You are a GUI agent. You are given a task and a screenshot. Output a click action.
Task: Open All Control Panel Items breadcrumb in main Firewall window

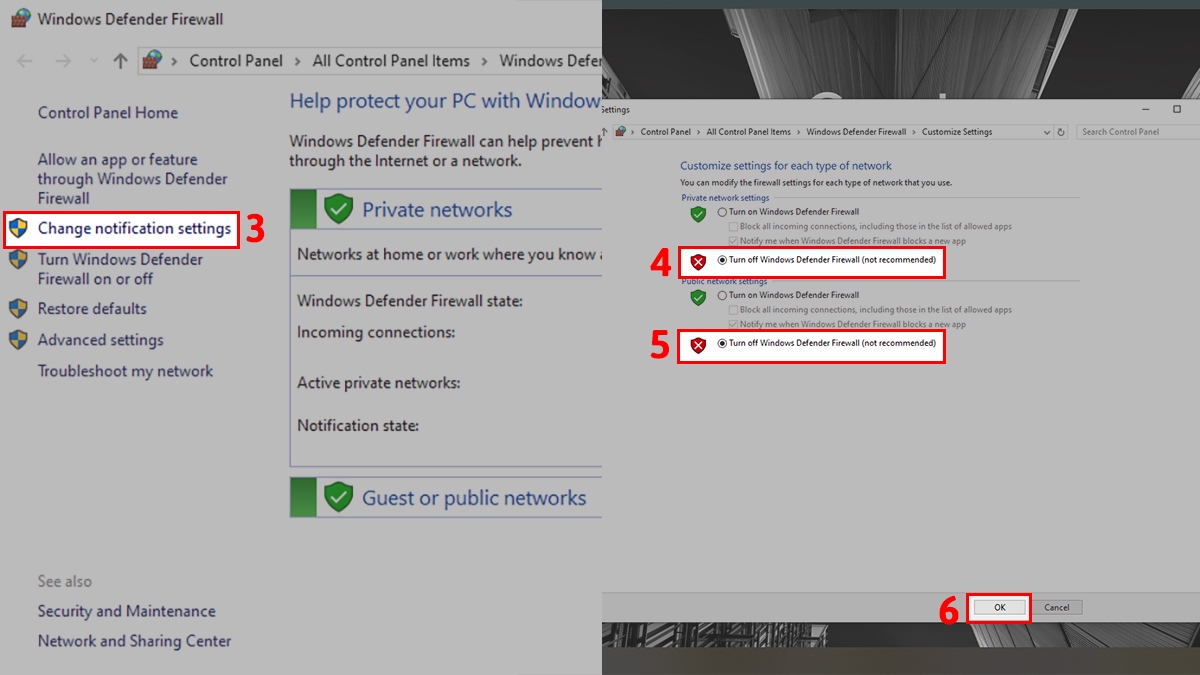(x=391, y=61)
